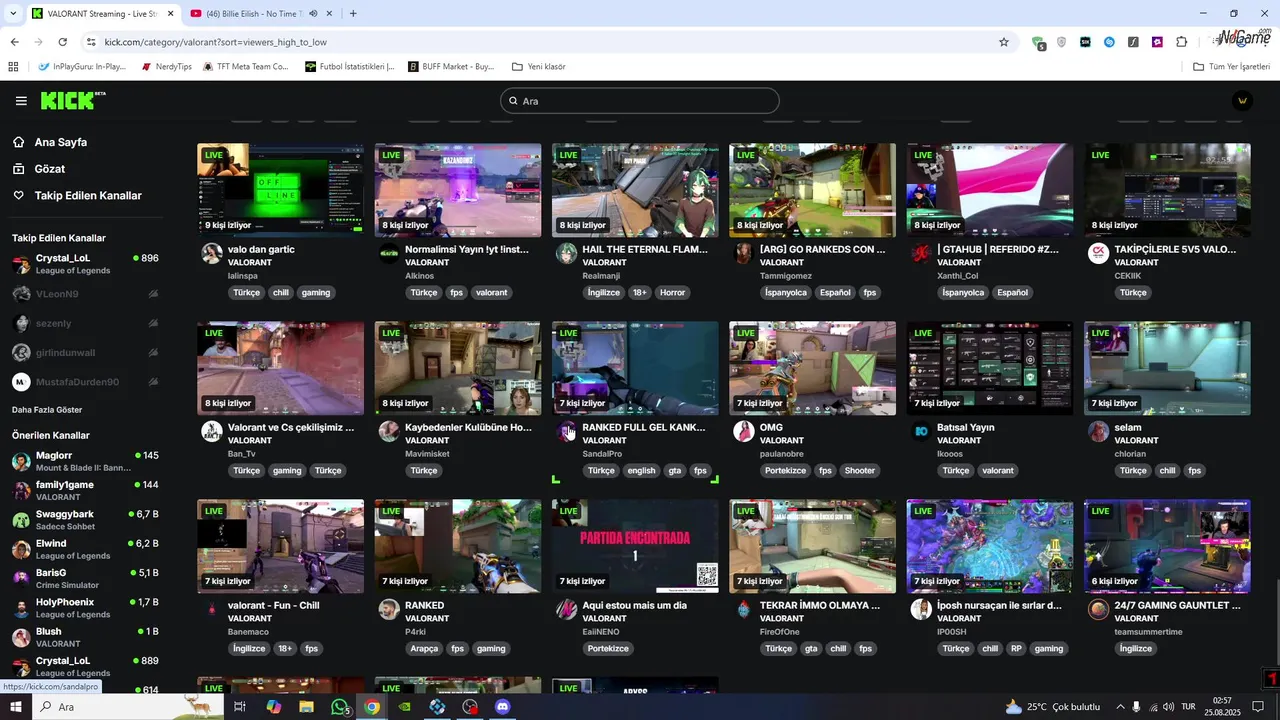Open a new browser tab
This screenshot has height=720, width=1280.
[353, 14]
